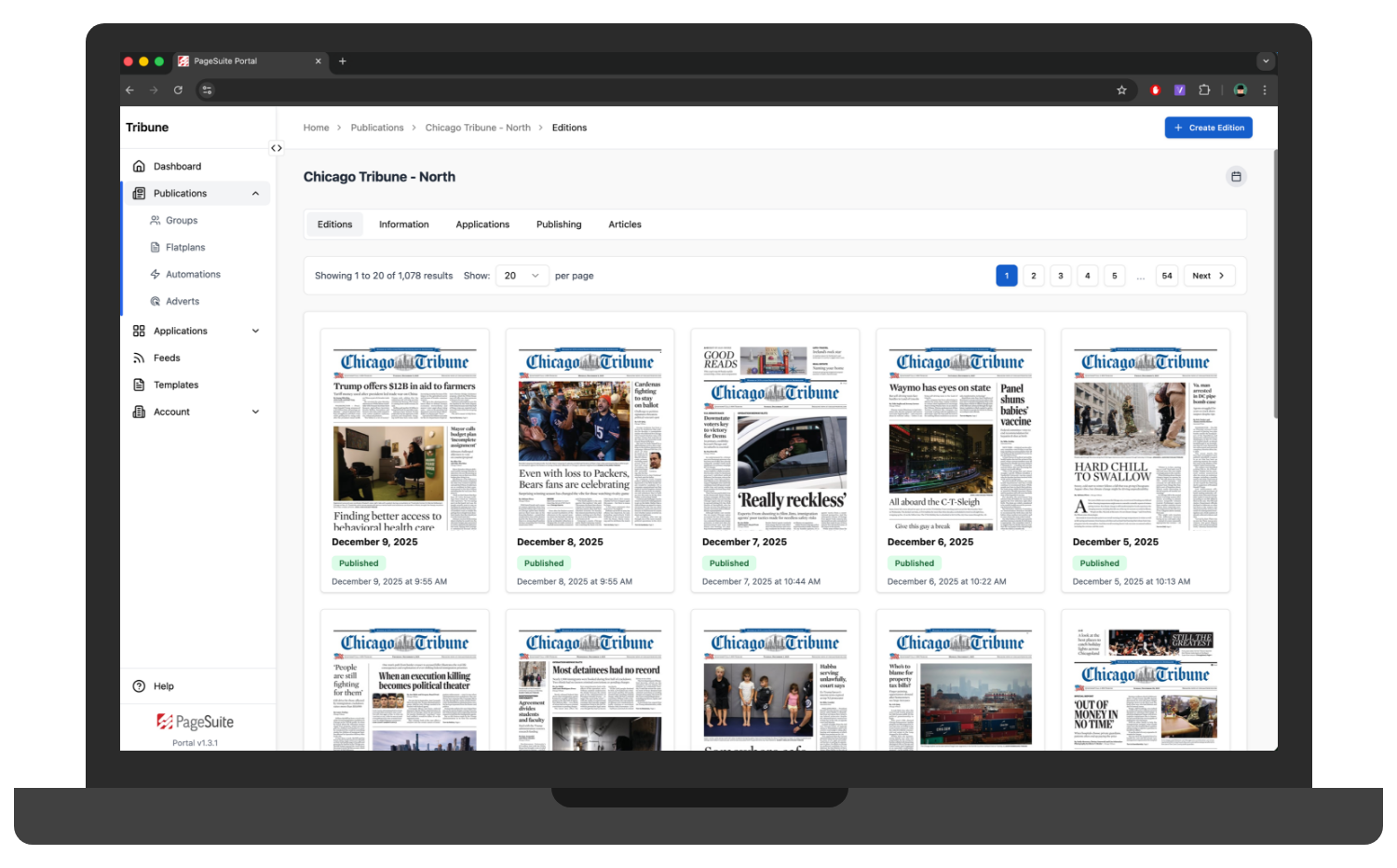Expand the Applications sidebar section
Screen dimensions: 1397x868
pos(255,332)
